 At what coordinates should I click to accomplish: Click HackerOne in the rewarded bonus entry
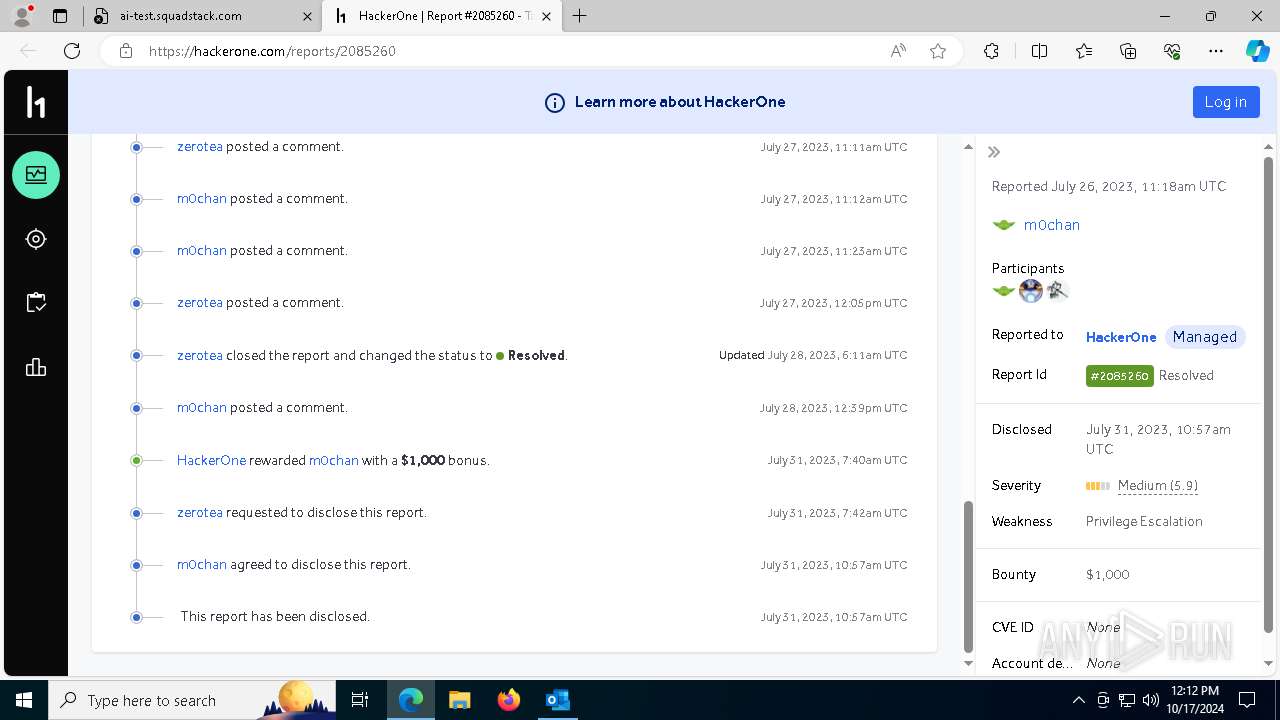tap(211, 461)
